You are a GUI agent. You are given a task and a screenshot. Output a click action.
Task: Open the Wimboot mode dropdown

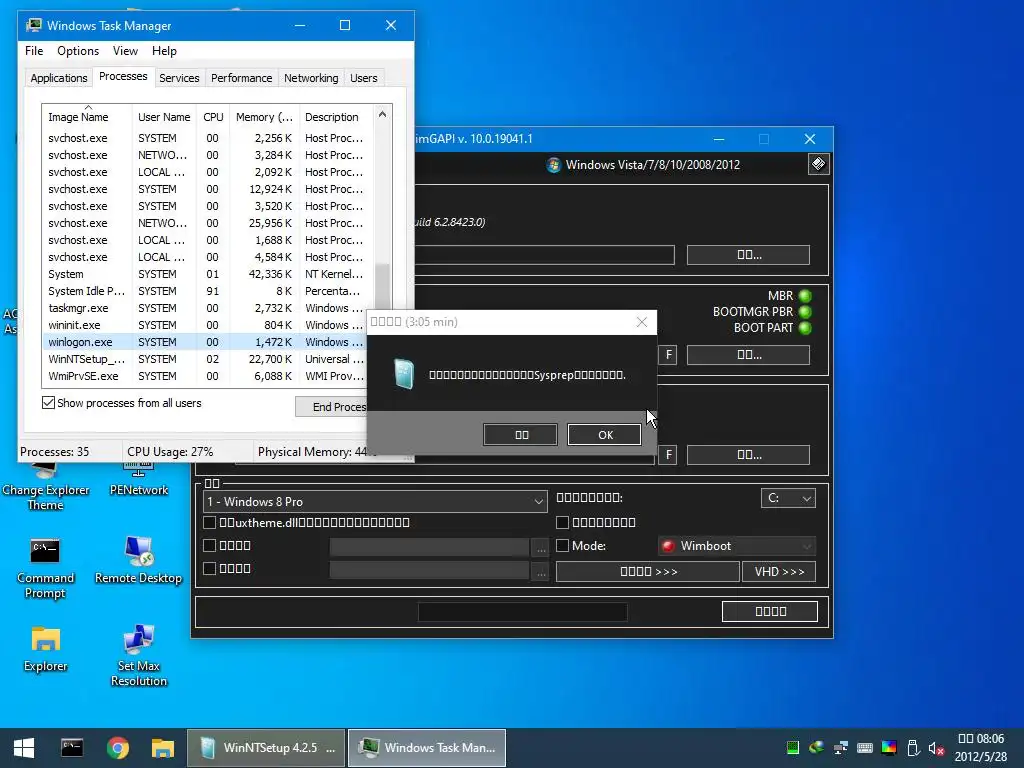coord(737,546)
